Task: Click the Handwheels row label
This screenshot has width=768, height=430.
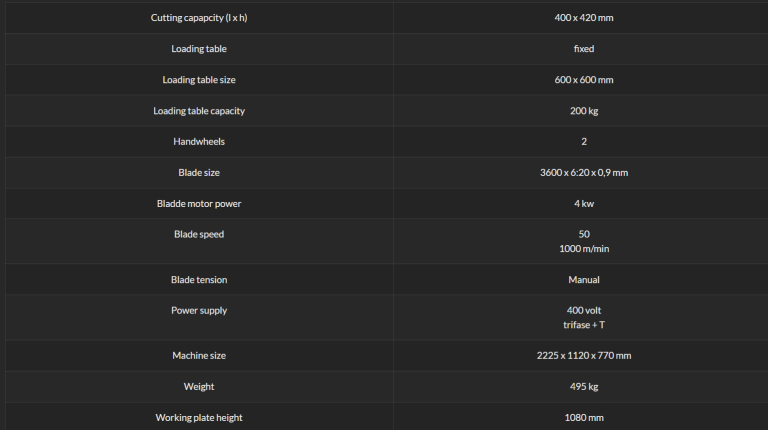Action: click(199, 142)
